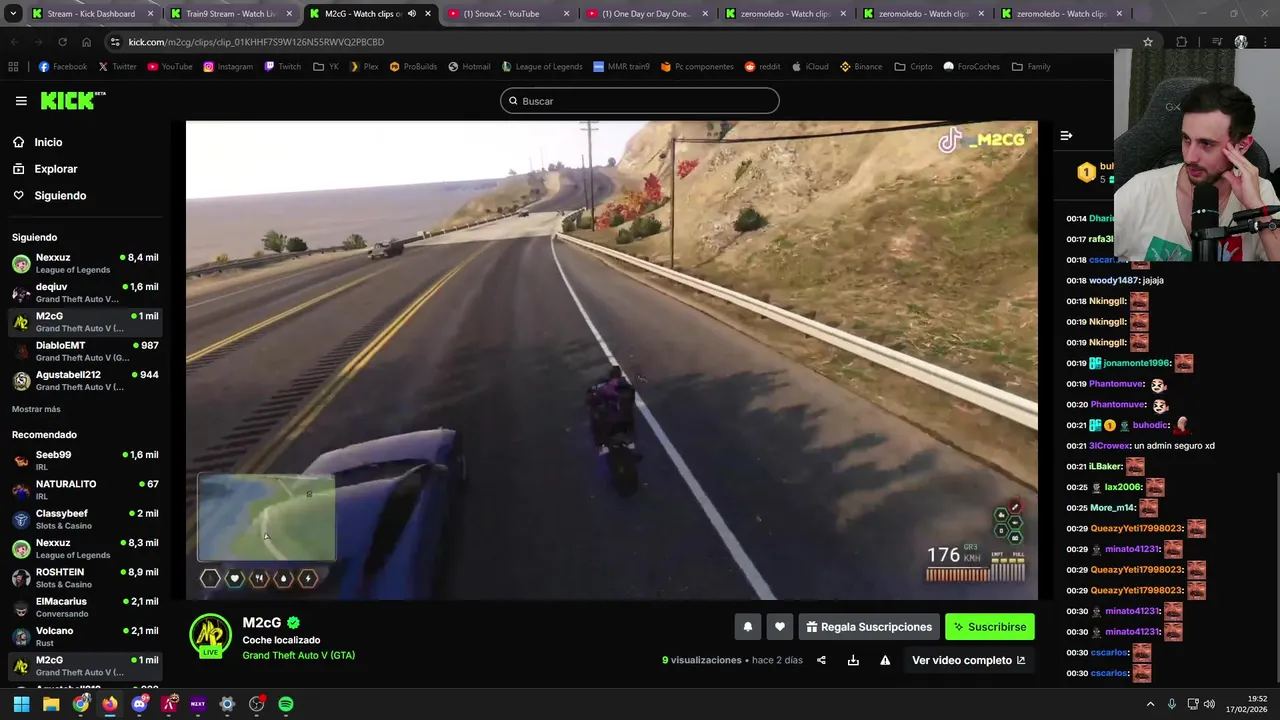Switch to Snow.X - YouTube tab
1280x720 pixels.
click(508, 14)
